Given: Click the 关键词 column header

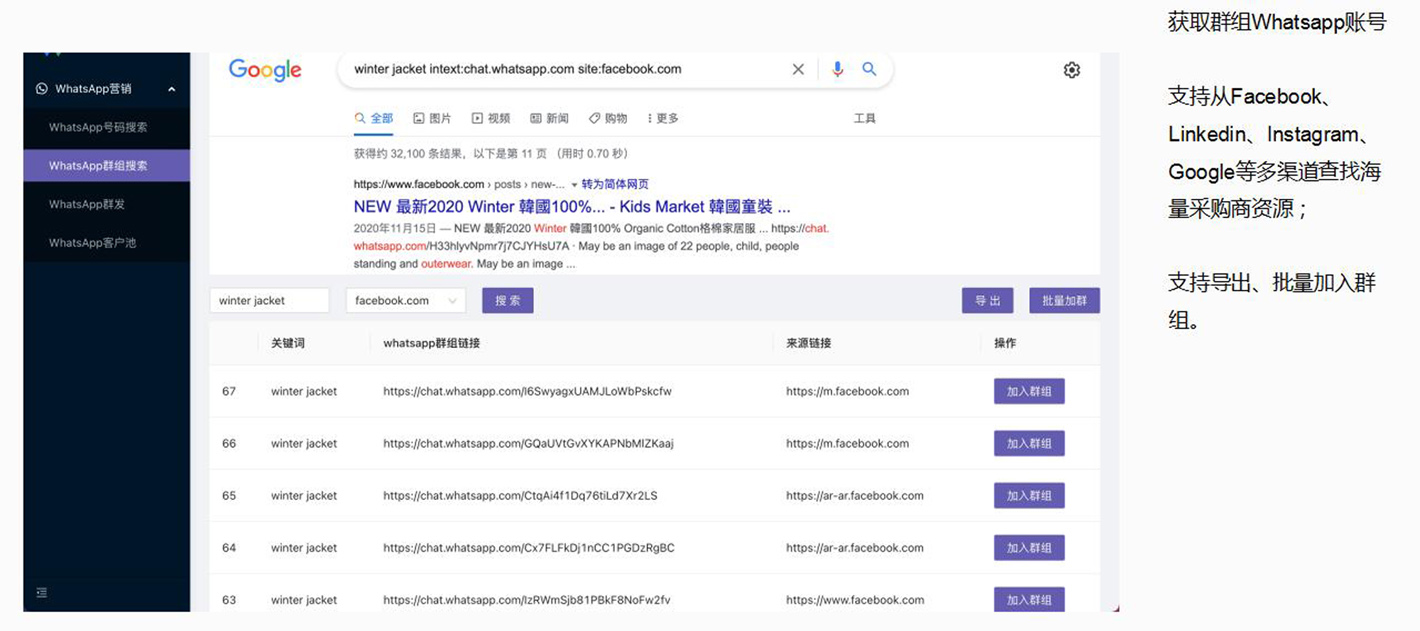Looking at the screenshot, I should pyautogui.click(x=288, y=343).
